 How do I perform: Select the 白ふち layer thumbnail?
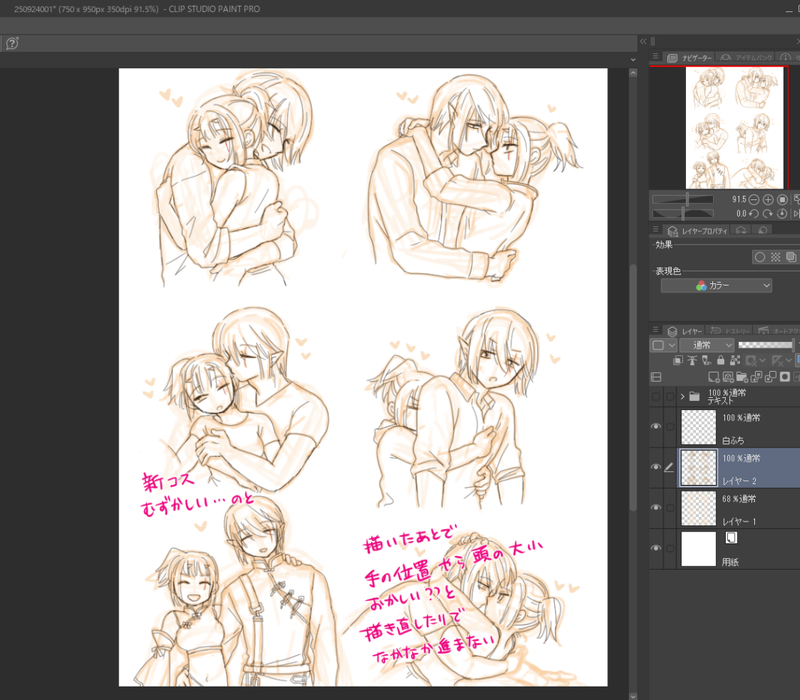[698, 427]
